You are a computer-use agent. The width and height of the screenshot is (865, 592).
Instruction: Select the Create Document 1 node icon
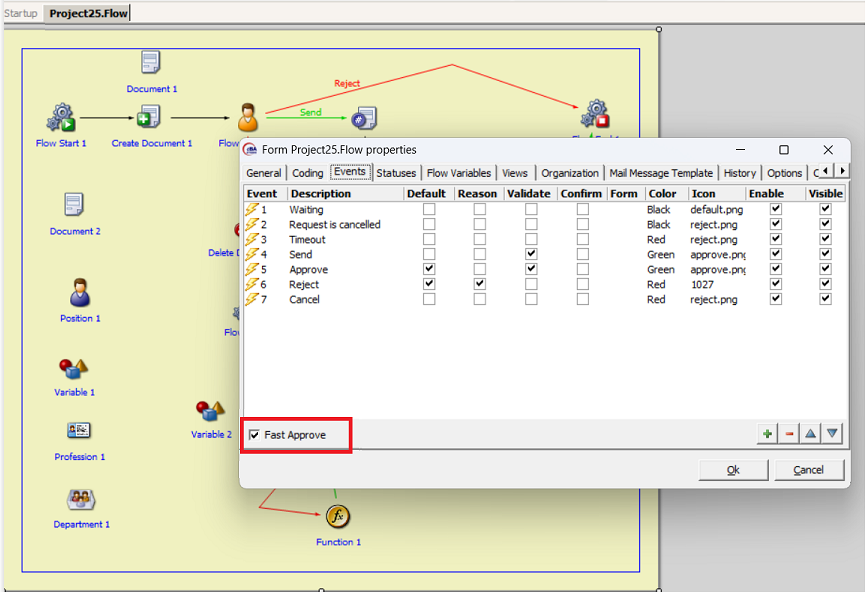tap(149, 118)
